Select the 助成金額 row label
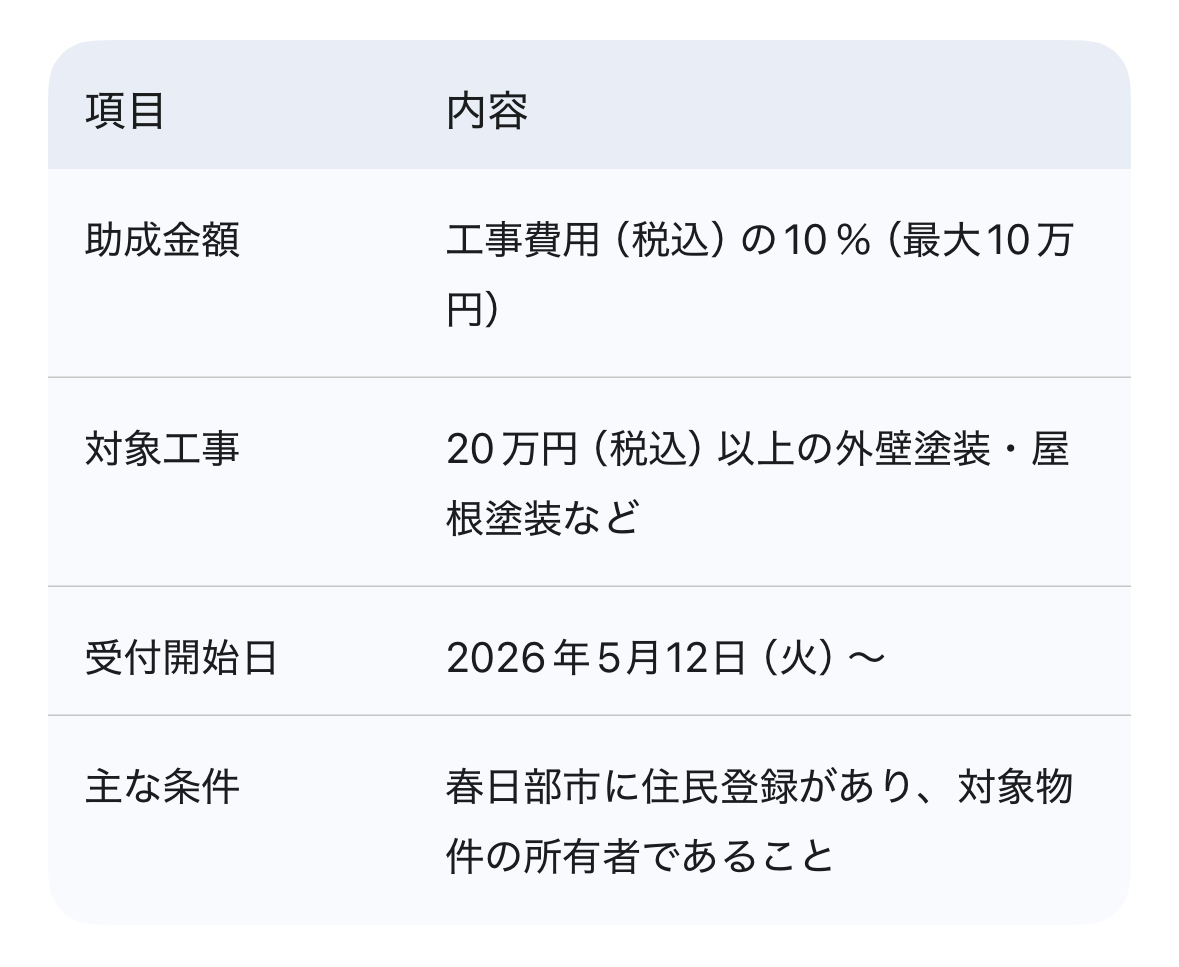This screenshot has height=967, width=1179. [x=163, y=241]
